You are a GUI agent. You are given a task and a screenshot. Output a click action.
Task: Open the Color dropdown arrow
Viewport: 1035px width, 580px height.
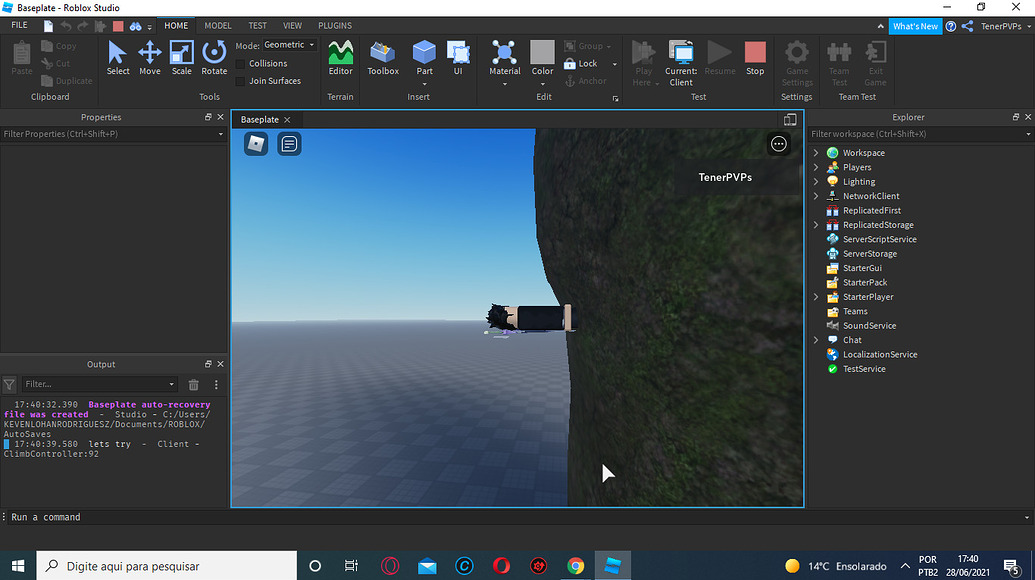click(x=543, y=84)
